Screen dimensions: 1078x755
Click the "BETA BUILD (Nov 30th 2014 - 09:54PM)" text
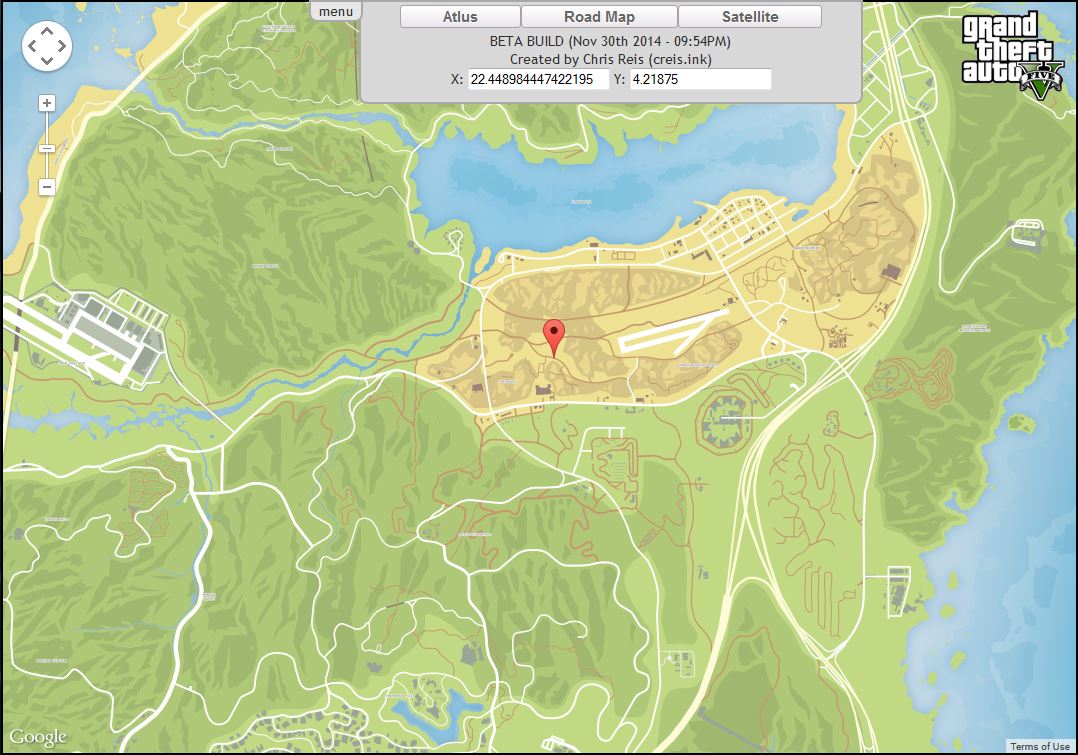(x=610, y=41)
